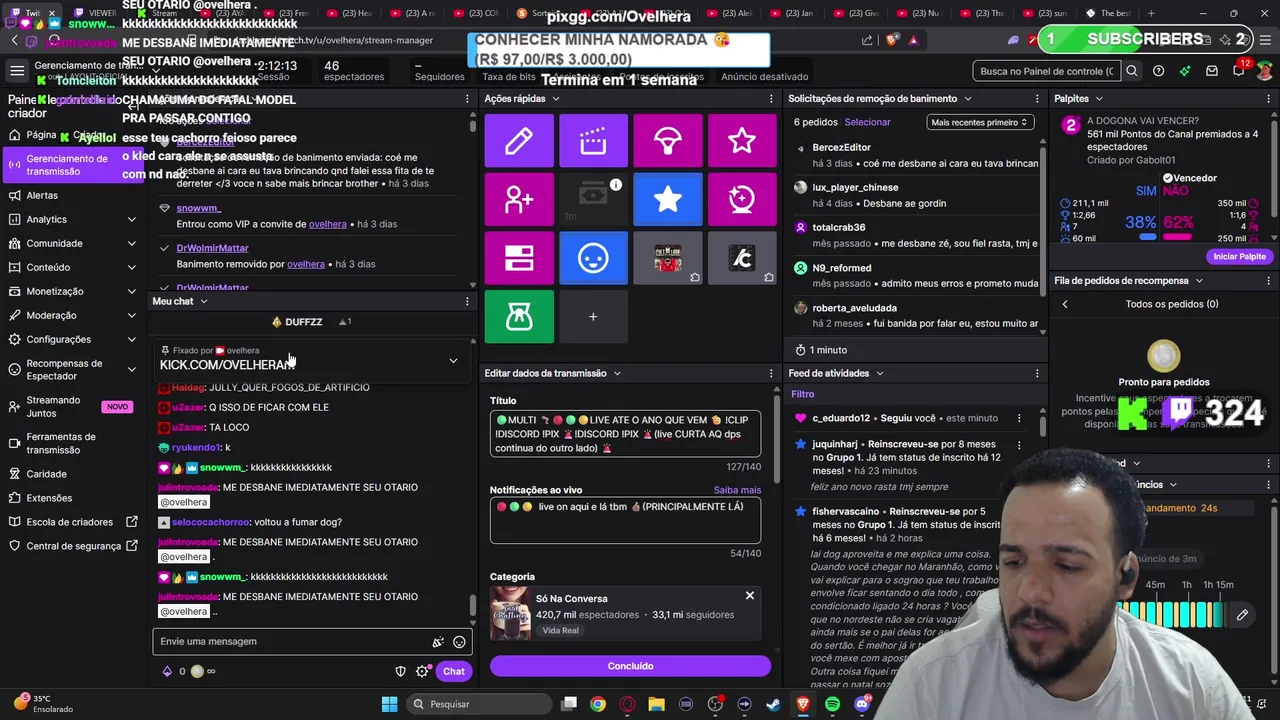Viewport: 1280px width, 720px height.
Task: Click the info badge on the disabled ad tile
Action: click(616, 184)
